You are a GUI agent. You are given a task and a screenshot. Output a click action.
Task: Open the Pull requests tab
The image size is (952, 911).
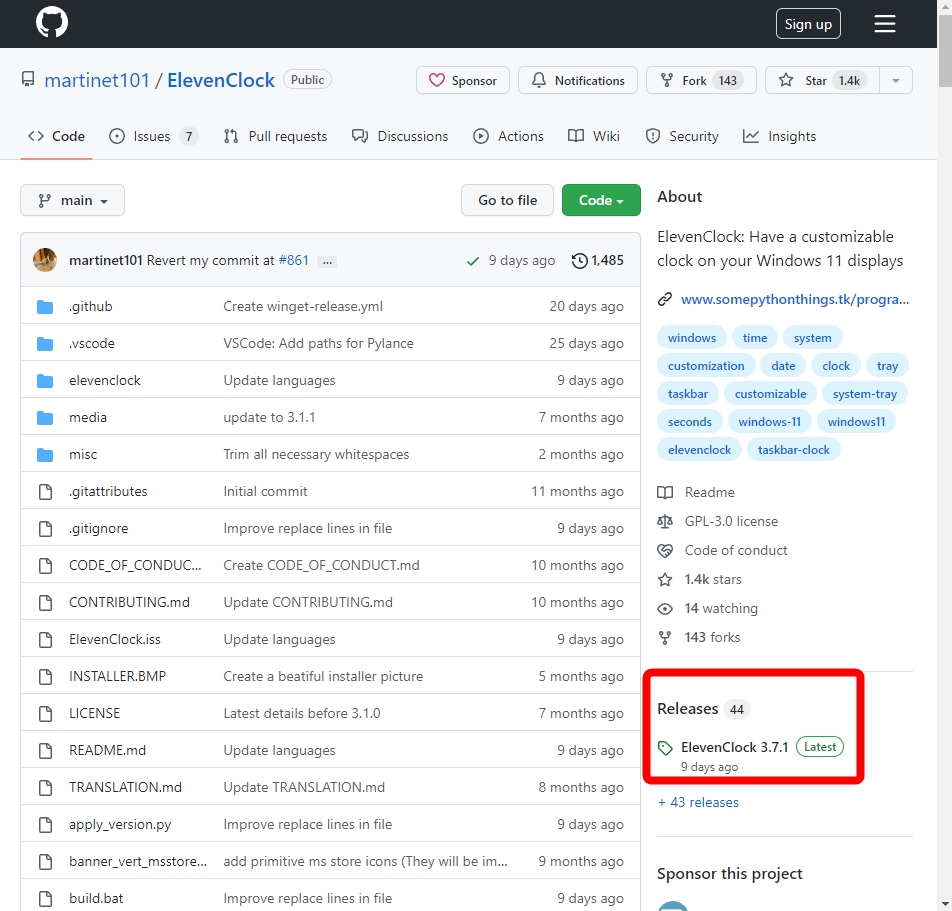276,136
